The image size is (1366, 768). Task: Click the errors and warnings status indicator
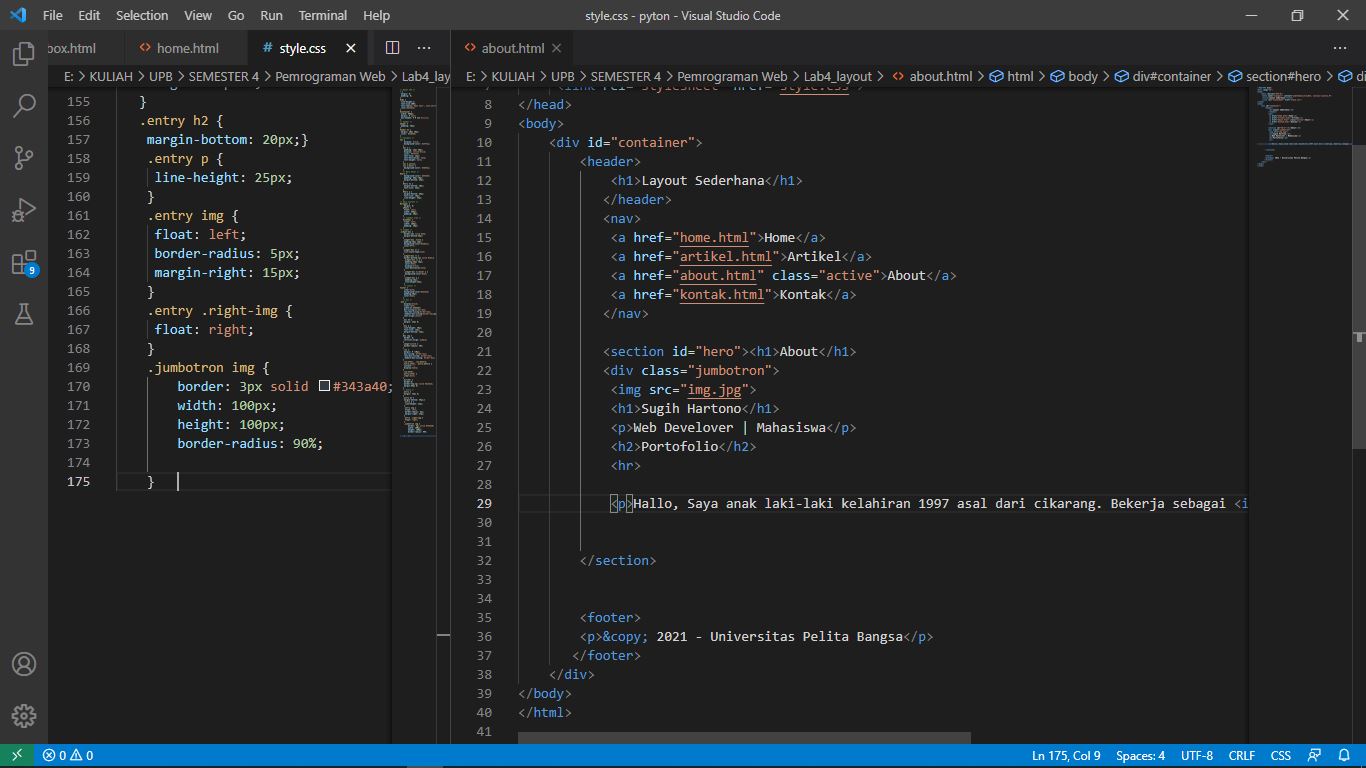(x=63, y=755)
